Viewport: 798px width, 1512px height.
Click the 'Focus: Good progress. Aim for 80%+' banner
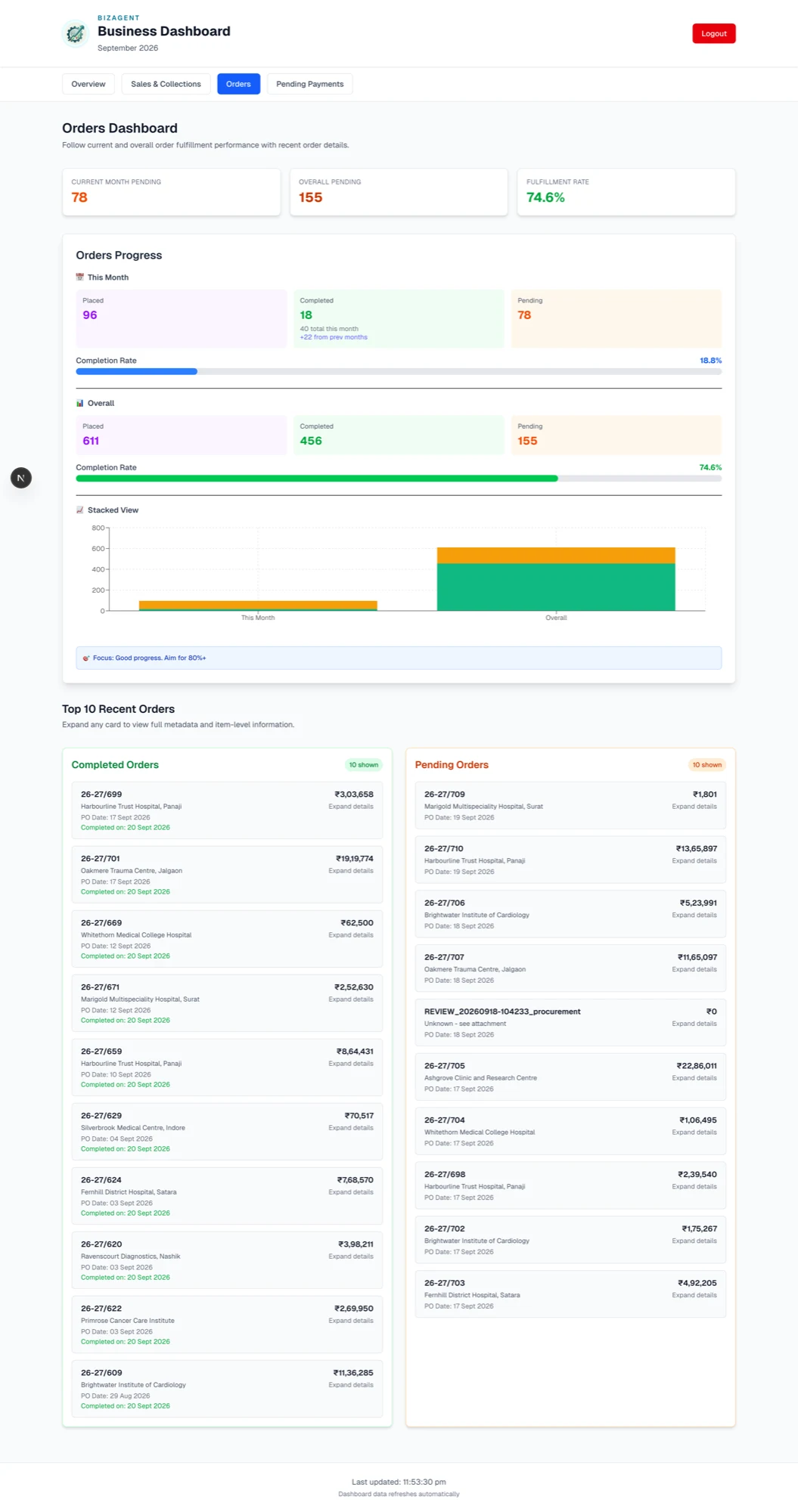[x=399, y=658]
